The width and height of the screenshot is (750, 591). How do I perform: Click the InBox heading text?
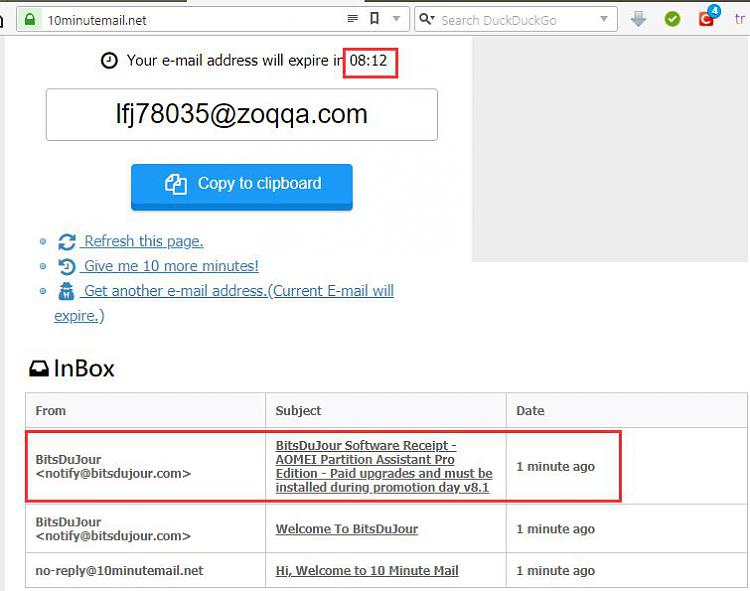tap(84, 369)
